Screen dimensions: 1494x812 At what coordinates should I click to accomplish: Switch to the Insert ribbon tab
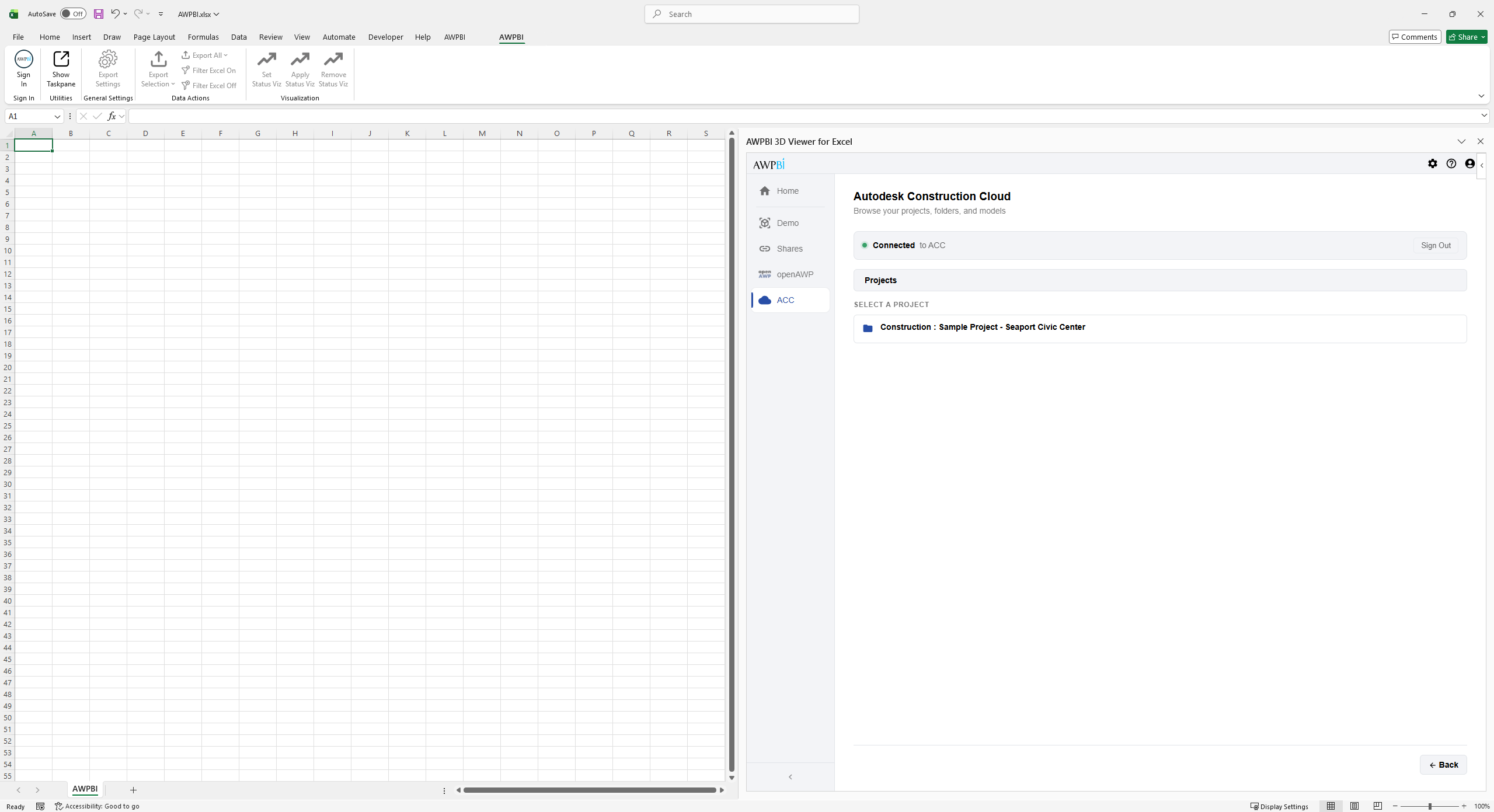pyautogui.click(x=82, y=37)
